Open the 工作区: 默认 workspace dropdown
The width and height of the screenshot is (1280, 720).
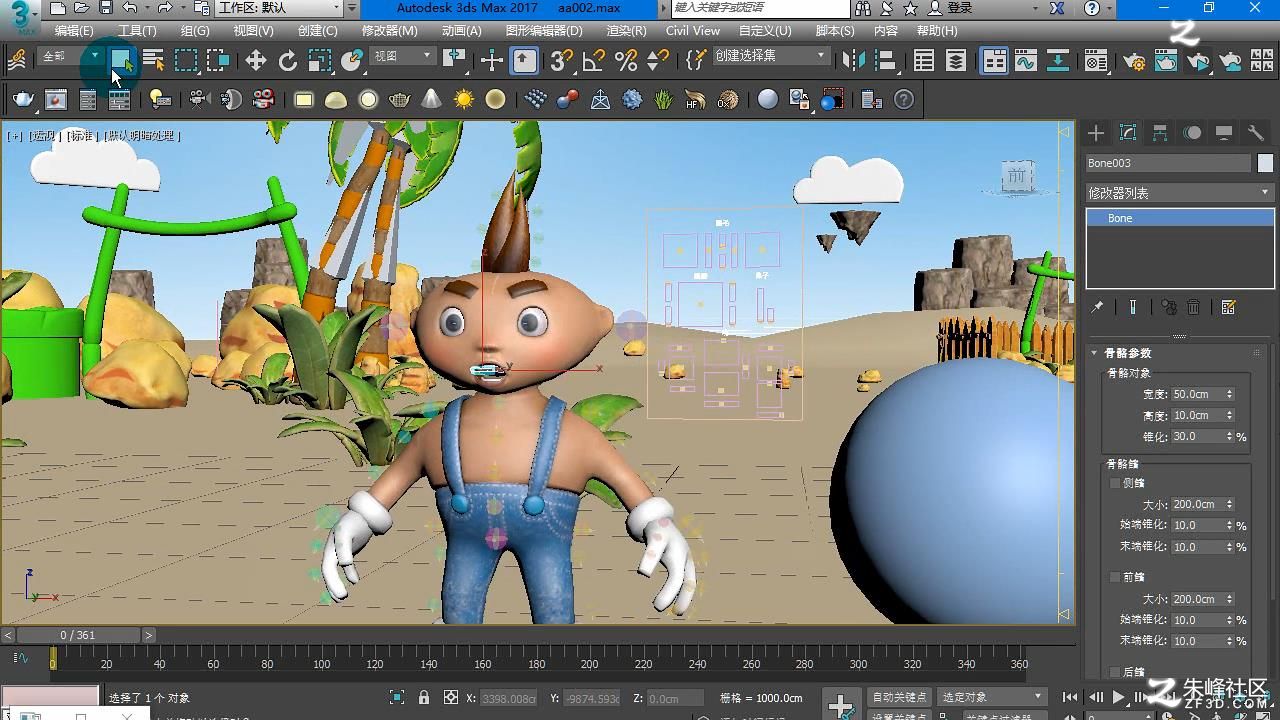tap(280, 8)
